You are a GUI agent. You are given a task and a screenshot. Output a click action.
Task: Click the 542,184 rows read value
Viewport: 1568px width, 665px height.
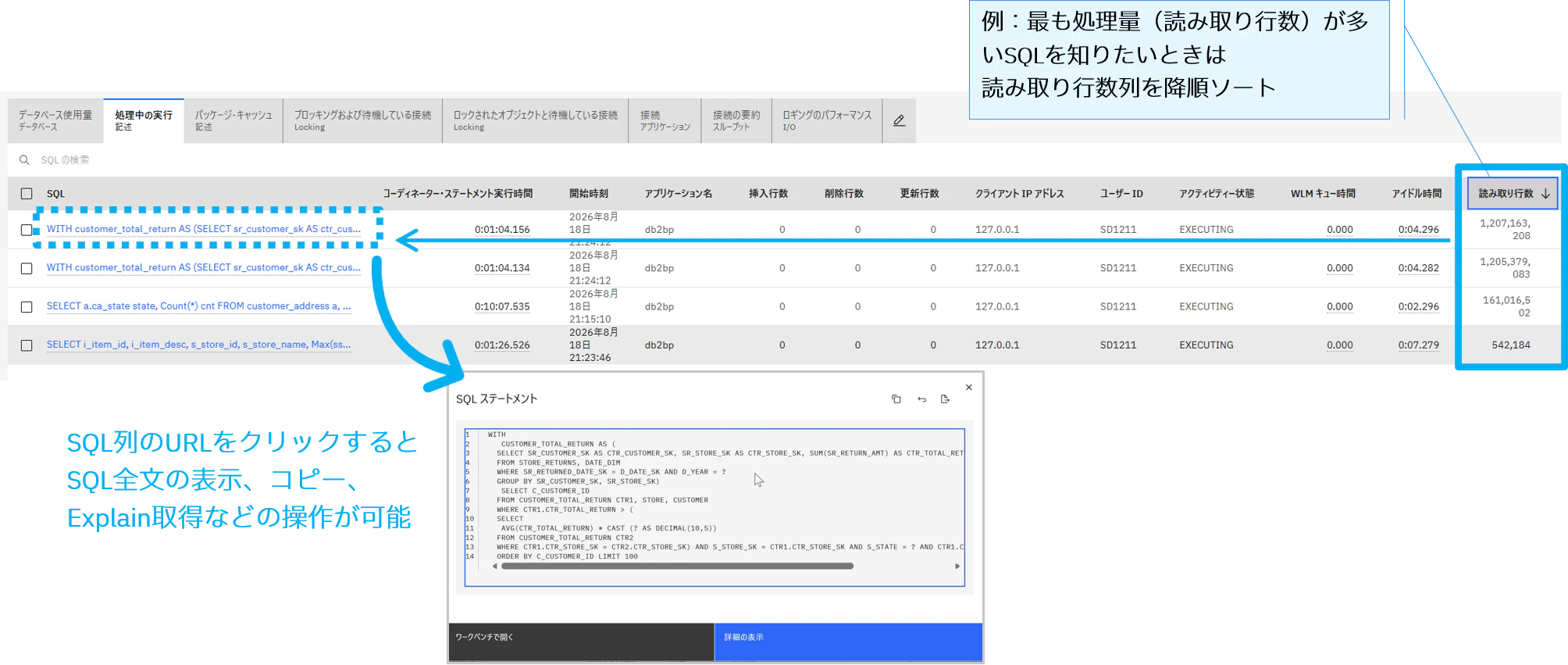click(1511, 345)
